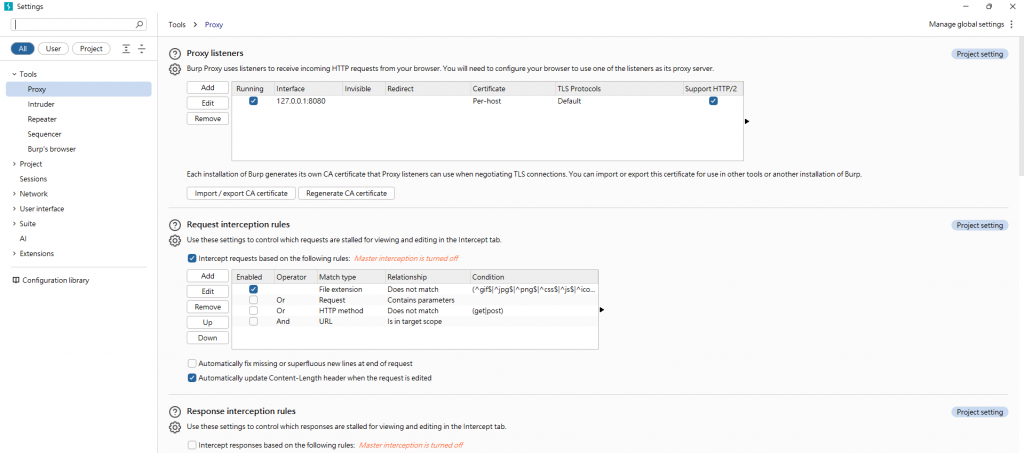Click the Burp Settings app icon
Image resolution: width=1024 pixels, height=453 pixels.
point(8,6)
